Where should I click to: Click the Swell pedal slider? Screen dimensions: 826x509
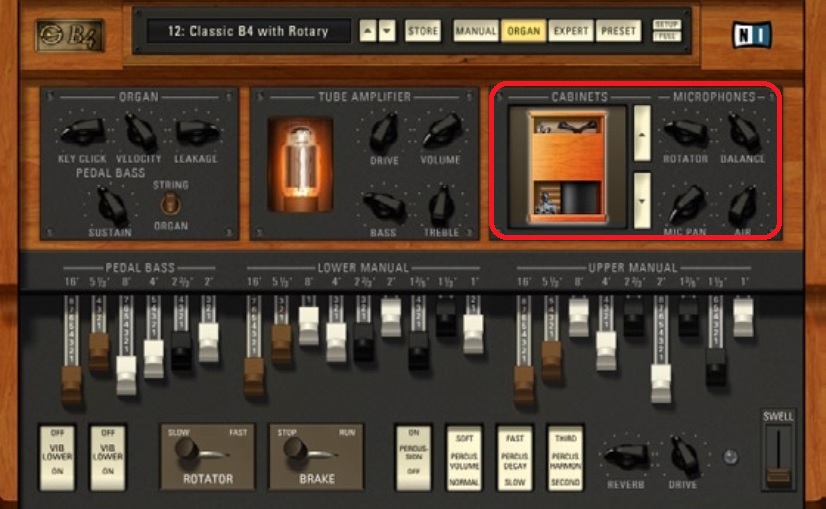click(x=777, y=457)
